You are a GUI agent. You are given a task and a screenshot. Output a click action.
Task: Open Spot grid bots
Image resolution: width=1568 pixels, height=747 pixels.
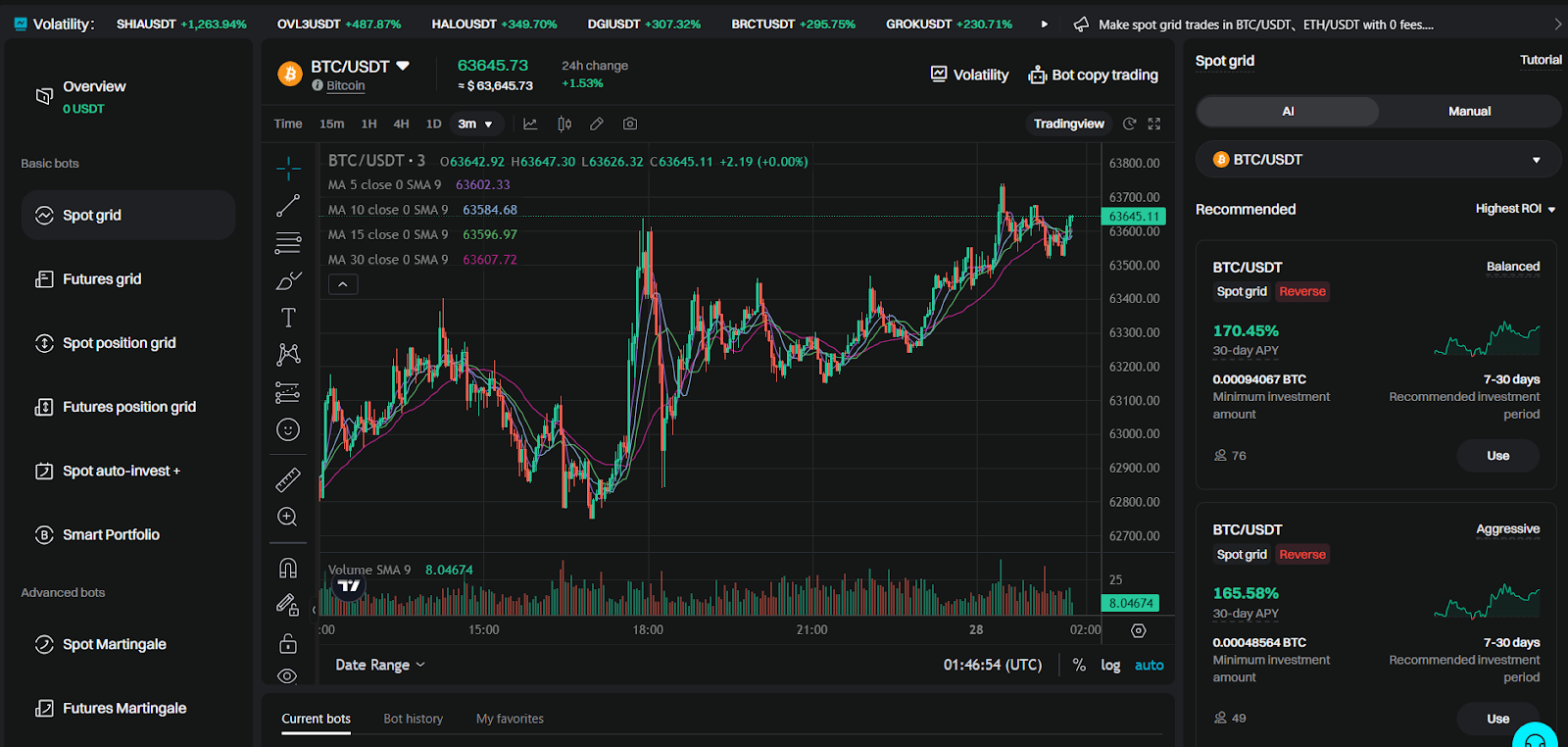point(128,215)
